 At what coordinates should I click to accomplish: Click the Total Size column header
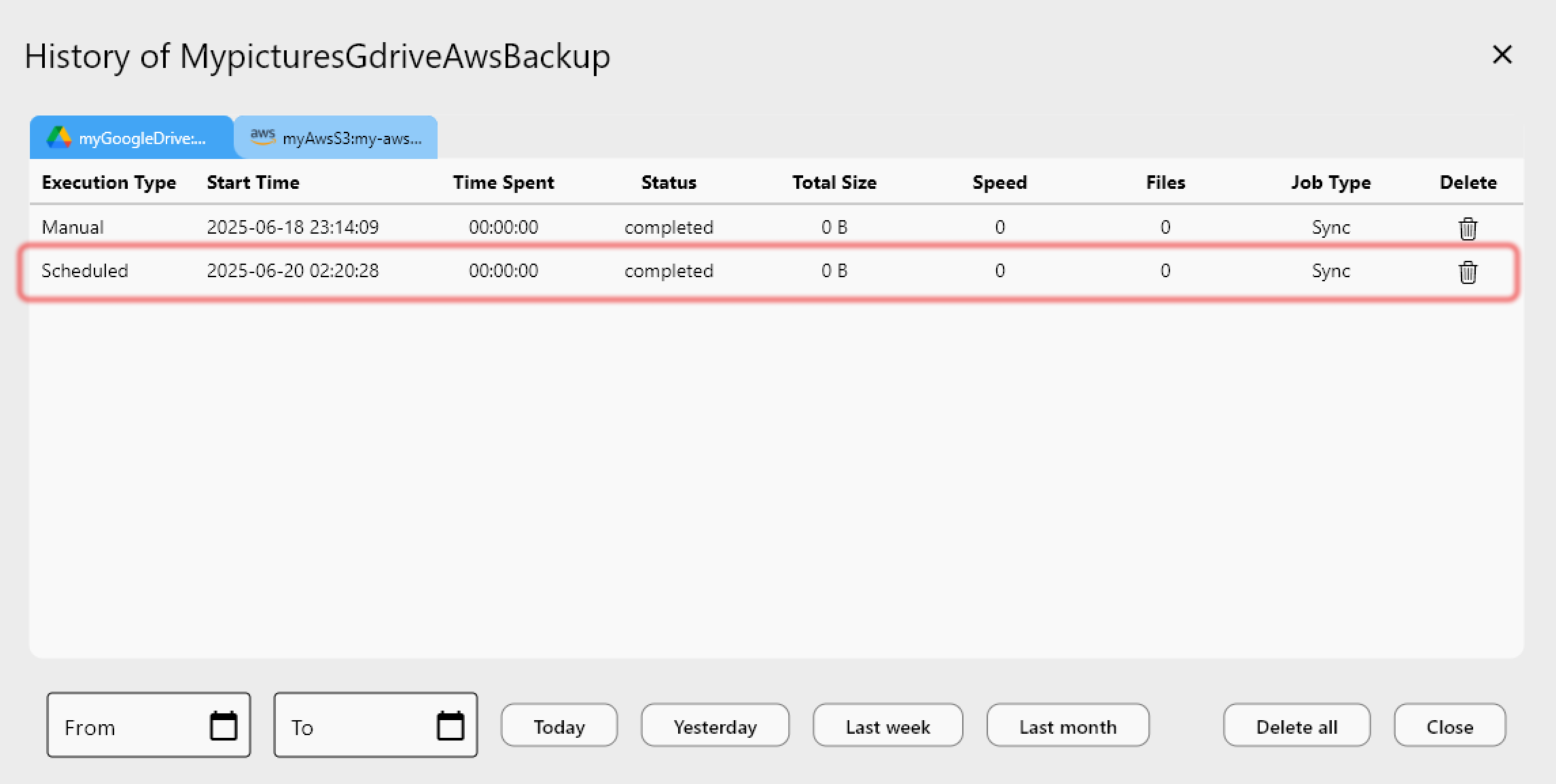point(834,182)
